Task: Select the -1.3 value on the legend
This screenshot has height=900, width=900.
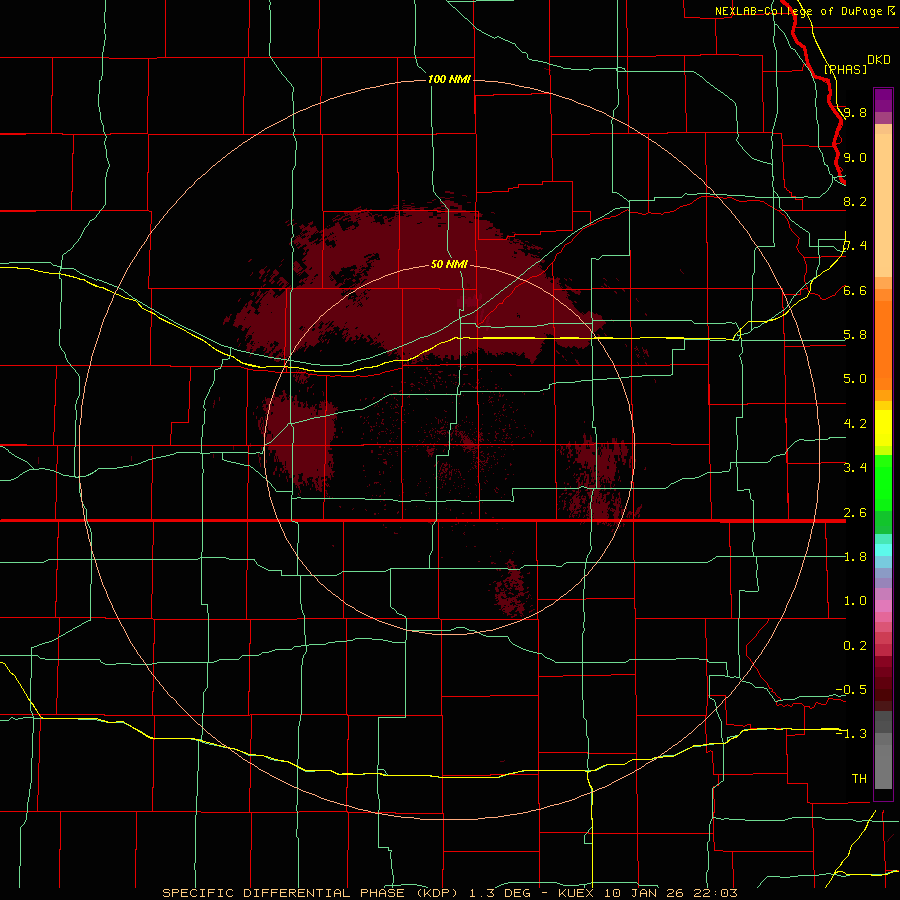Action: pyautogui.click(x=851, y=734)
